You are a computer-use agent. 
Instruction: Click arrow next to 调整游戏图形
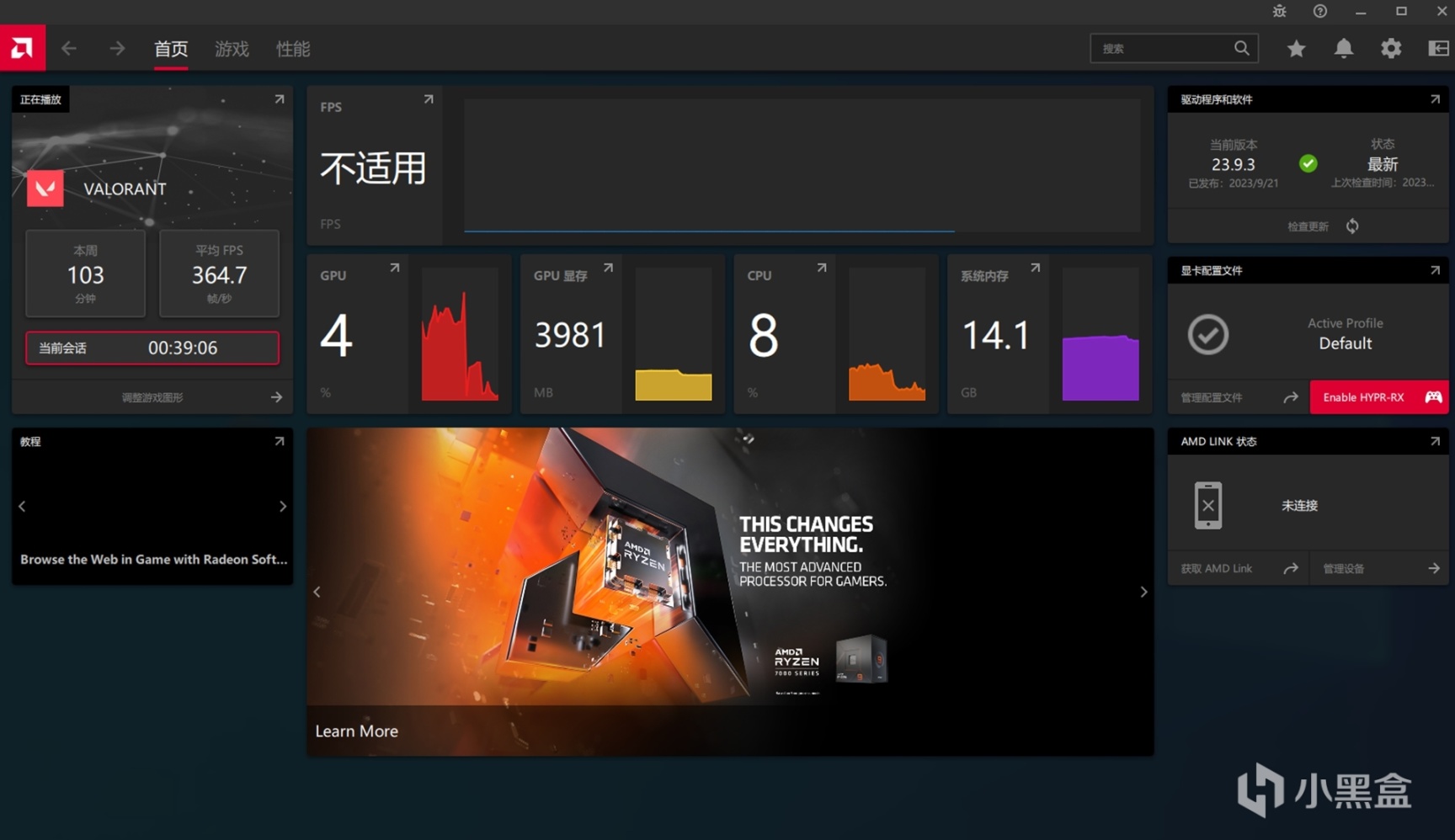[x=276, y=397]
